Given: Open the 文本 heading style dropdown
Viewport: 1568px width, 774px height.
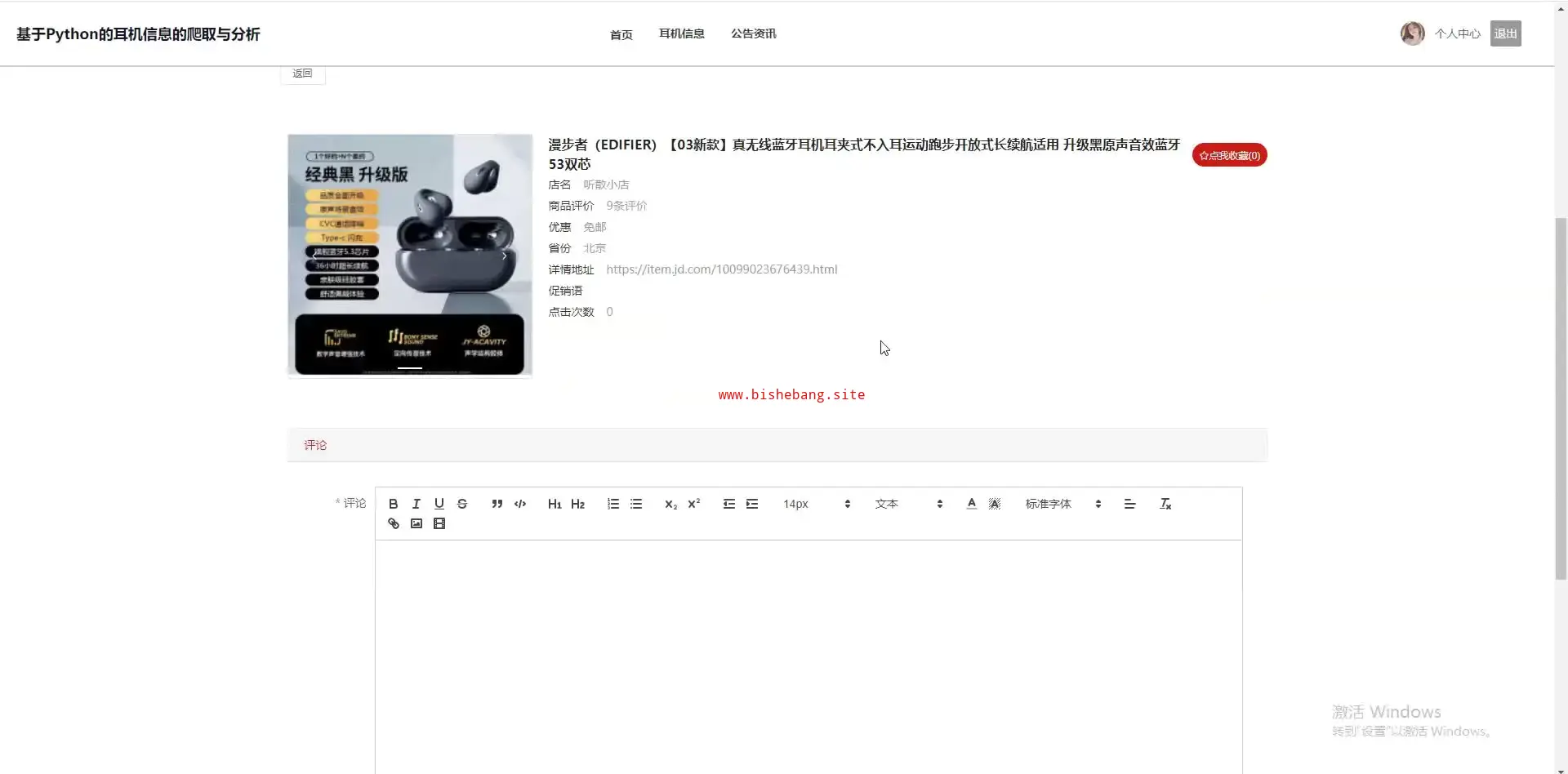Looking at the screenshot, I should pyautogui.click(x=909, y=504).
